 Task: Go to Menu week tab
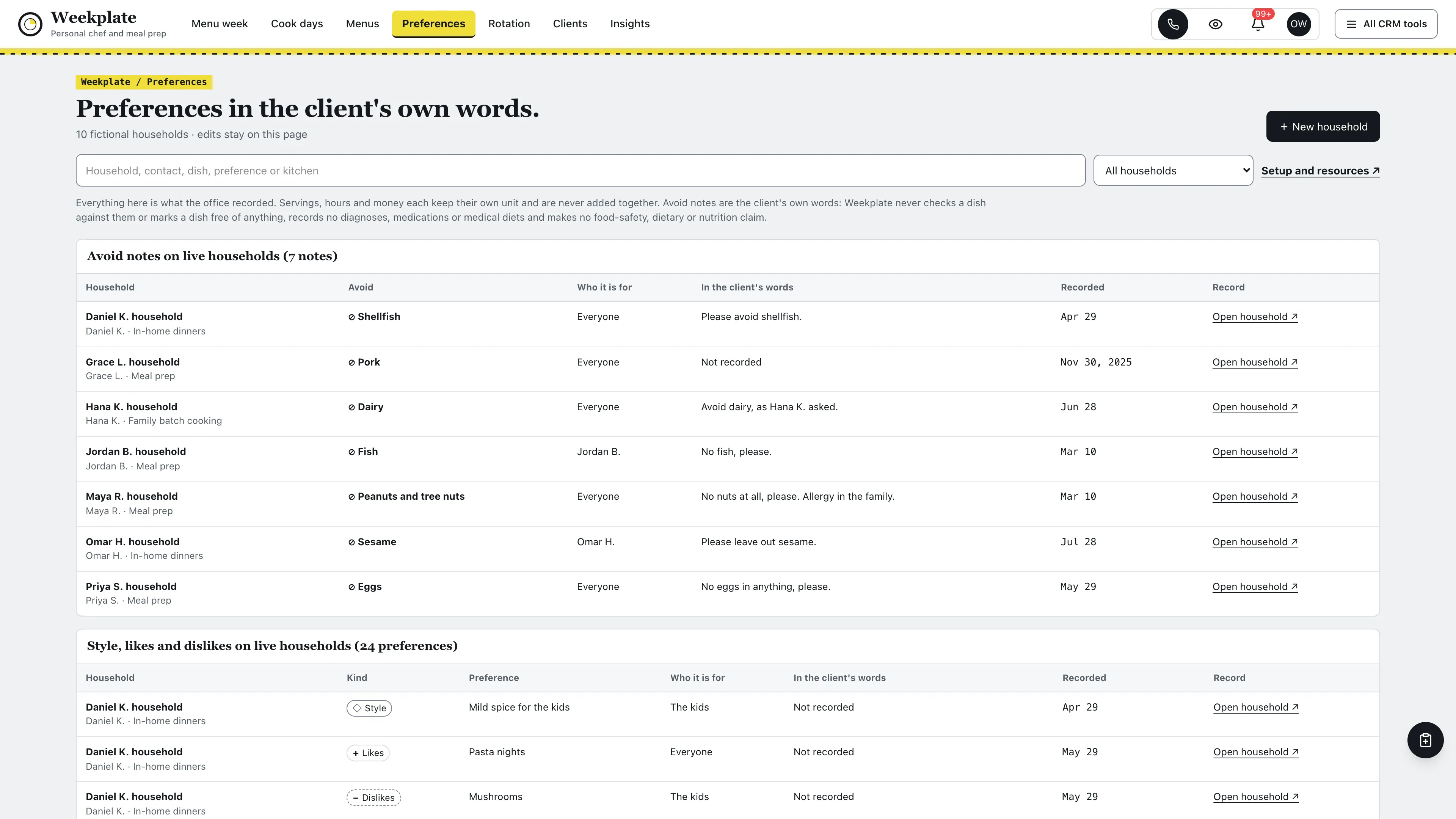pos(219,24)
